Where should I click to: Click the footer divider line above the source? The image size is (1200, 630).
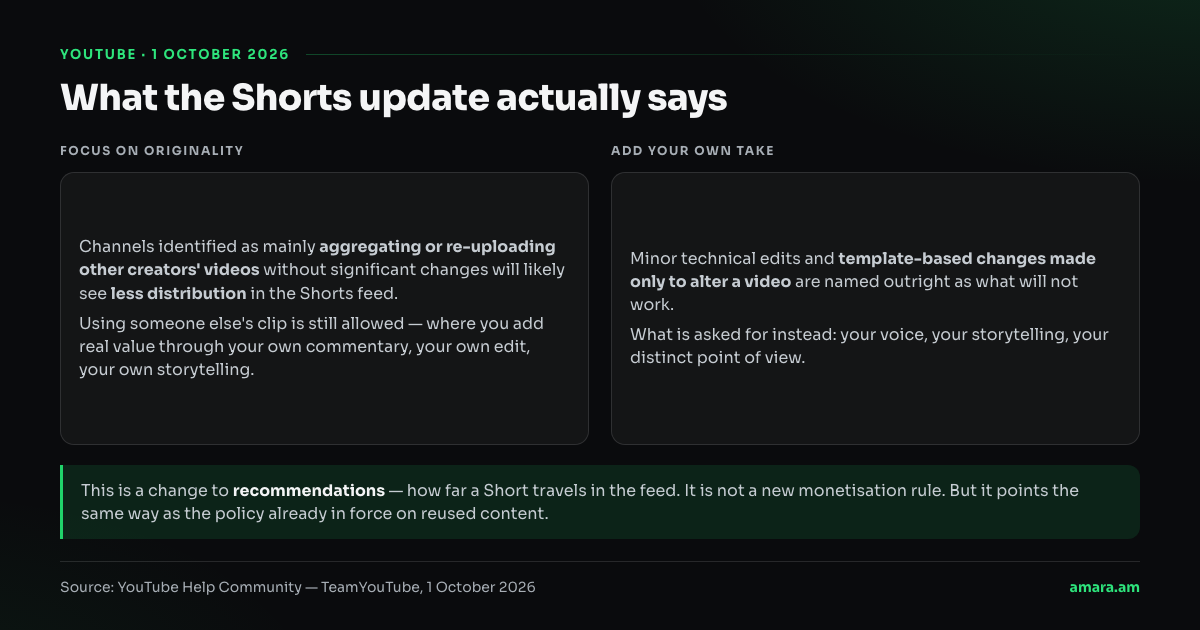[x=600, y=561]
